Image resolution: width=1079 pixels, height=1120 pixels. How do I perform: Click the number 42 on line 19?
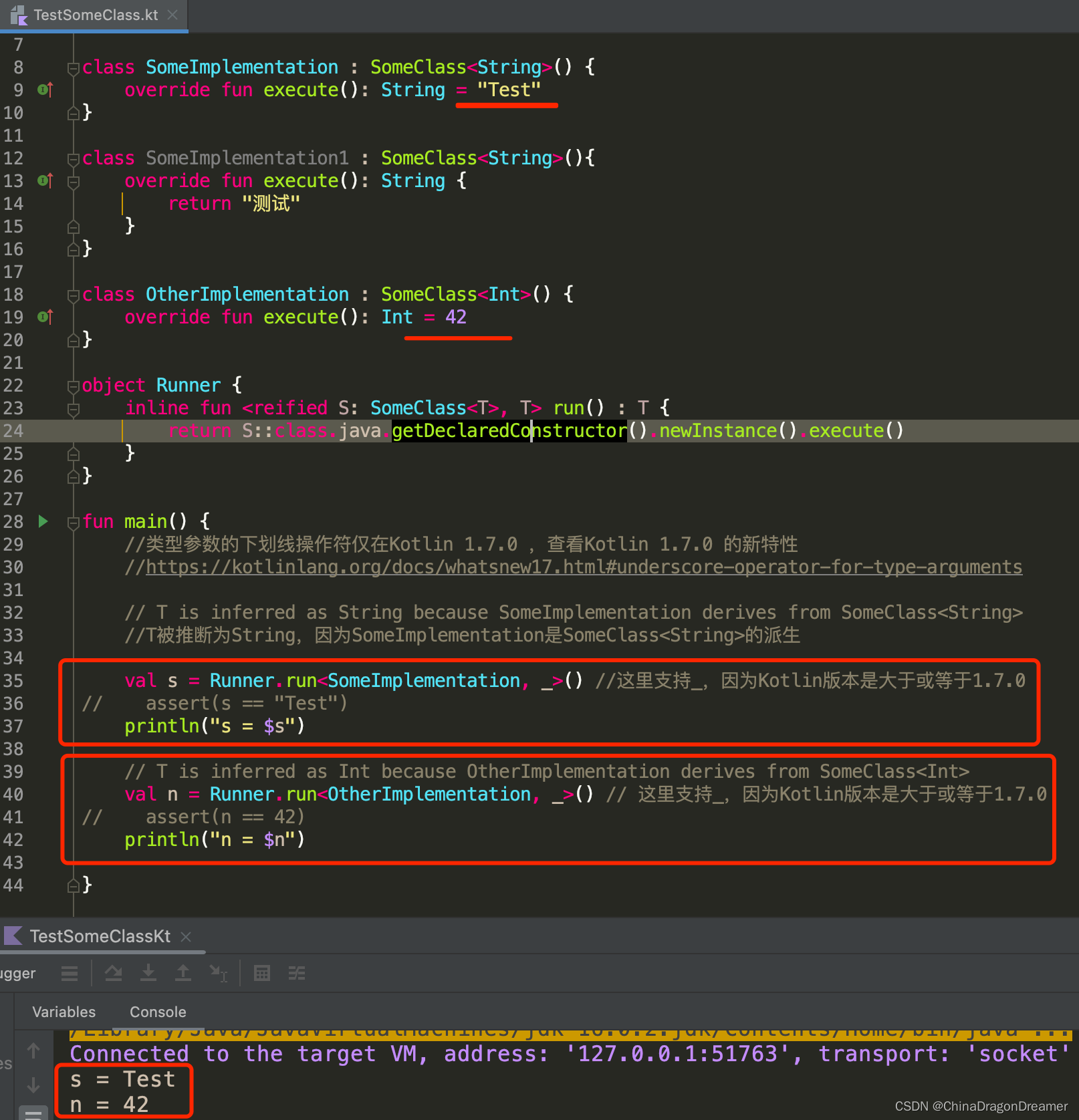pyautogui.click(x=456, y=317)
